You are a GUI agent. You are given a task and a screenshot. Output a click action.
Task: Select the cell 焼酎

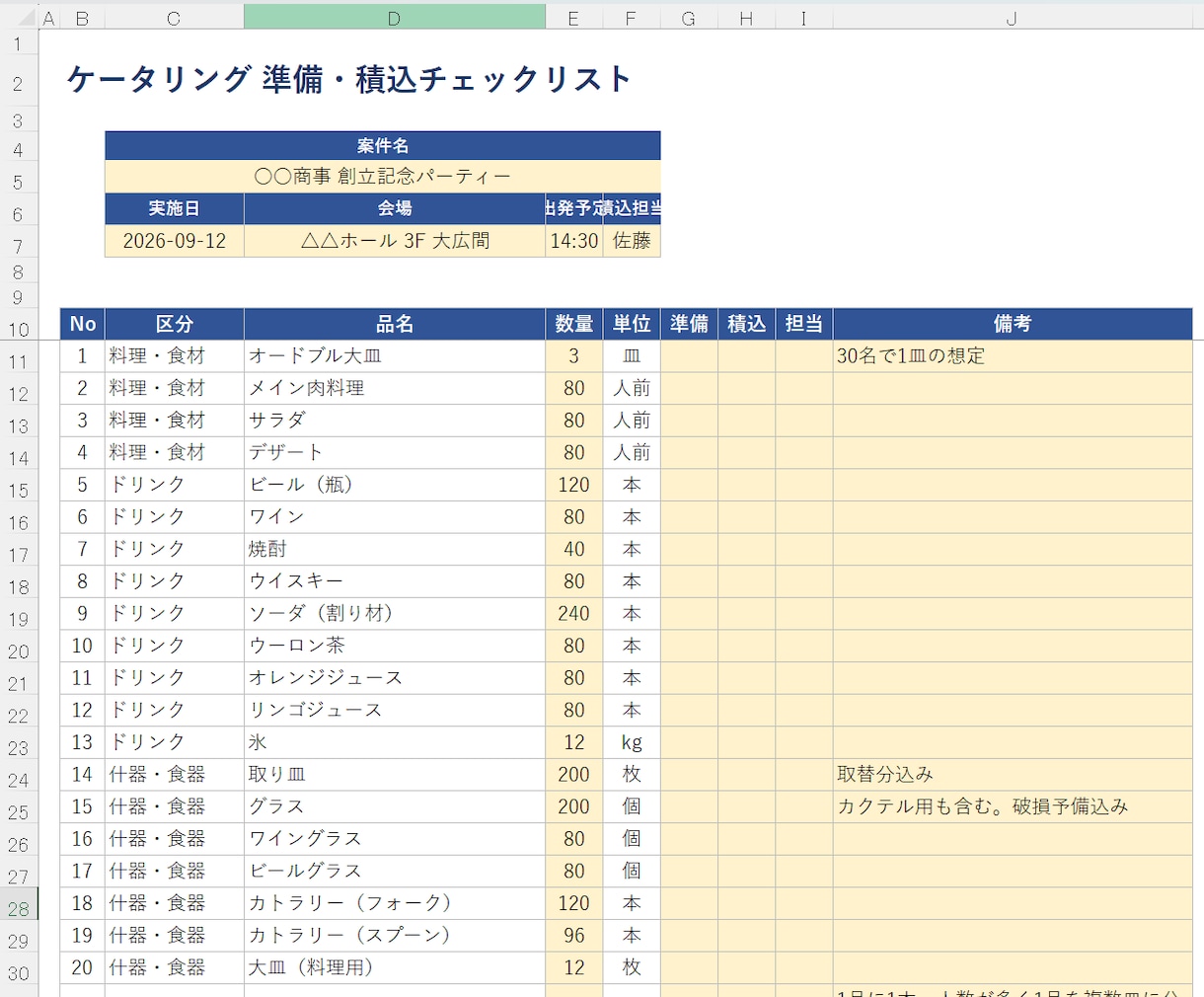point(395,550)
